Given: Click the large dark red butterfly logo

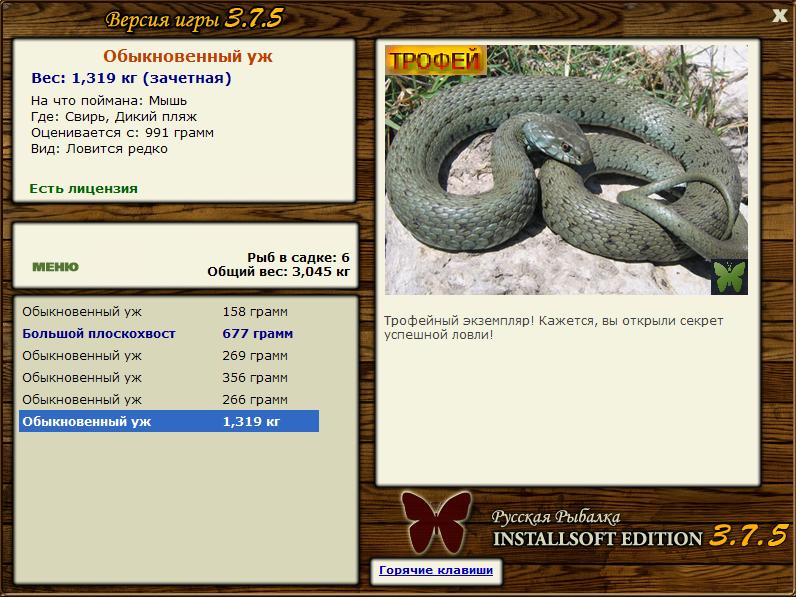Looking at the screenshot, I should click(x=436, y=522).
